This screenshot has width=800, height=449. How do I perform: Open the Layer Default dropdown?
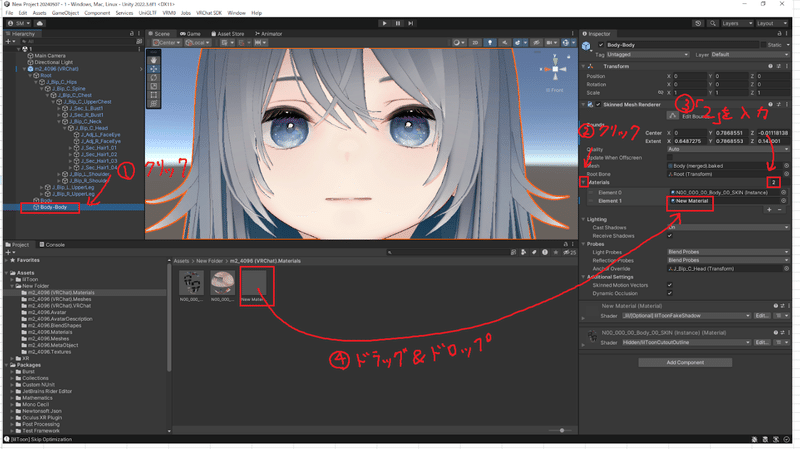click(750, 55)
